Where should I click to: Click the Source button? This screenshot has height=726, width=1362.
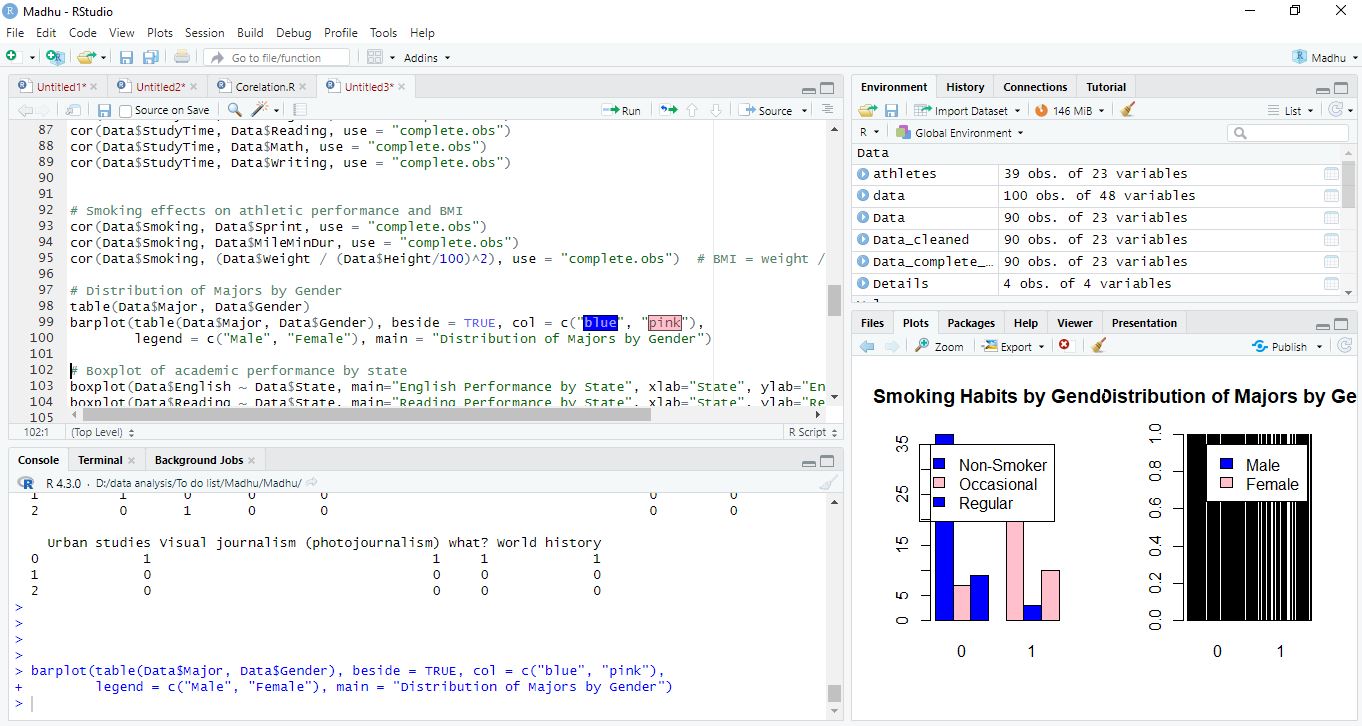tap(766, 110)
